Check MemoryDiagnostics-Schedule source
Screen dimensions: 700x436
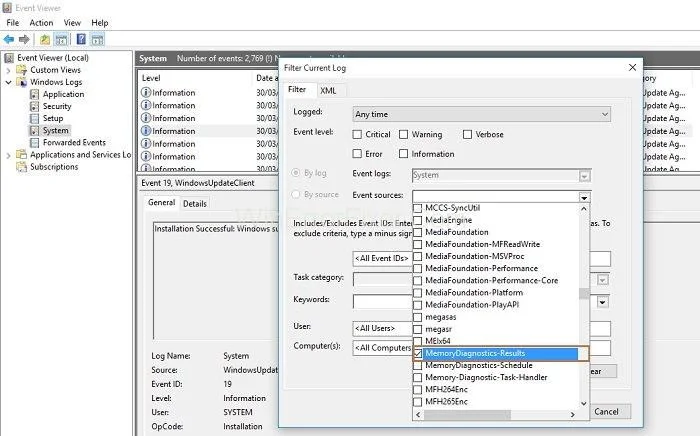(418, 365)
